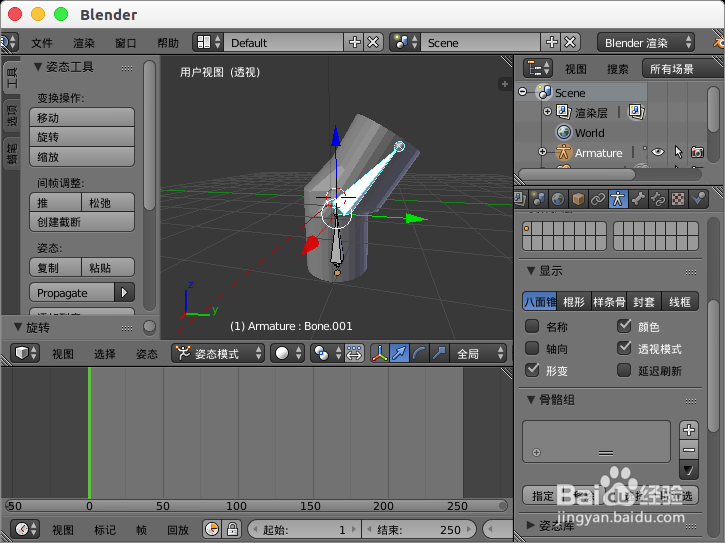725x543 pixels.
Task: Open the object properties cube icon
Action: [x=578, y=199]
